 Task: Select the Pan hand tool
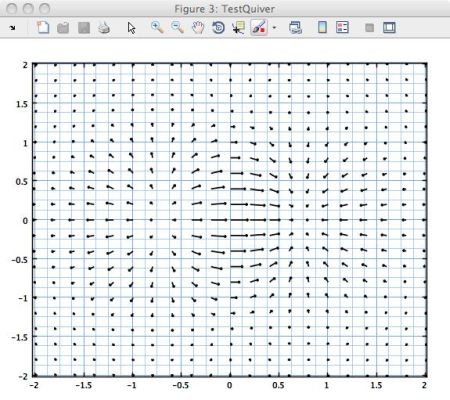(198, 27)
